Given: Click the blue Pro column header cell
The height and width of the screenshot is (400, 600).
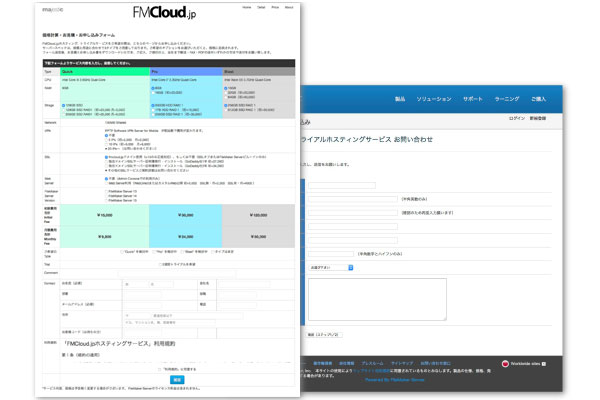Looking at the screenshot, I should pos(186,72).
